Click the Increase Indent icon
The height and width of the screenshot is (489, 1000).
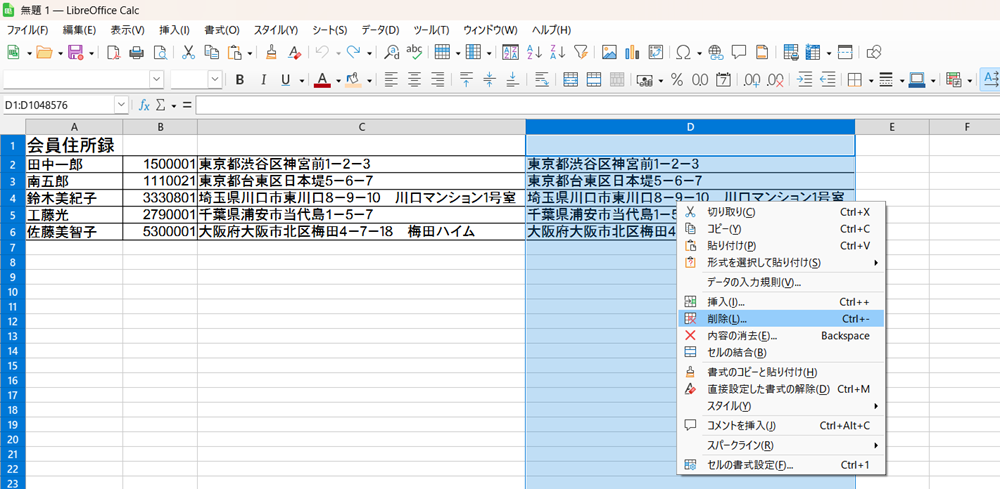click(x=805, y=80)
